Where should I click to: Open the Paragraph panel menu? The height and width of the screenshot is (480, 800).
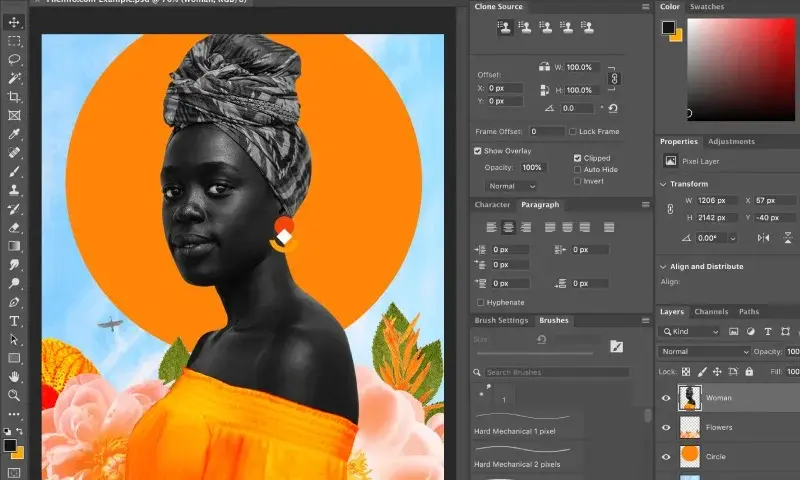pos(645,205)
